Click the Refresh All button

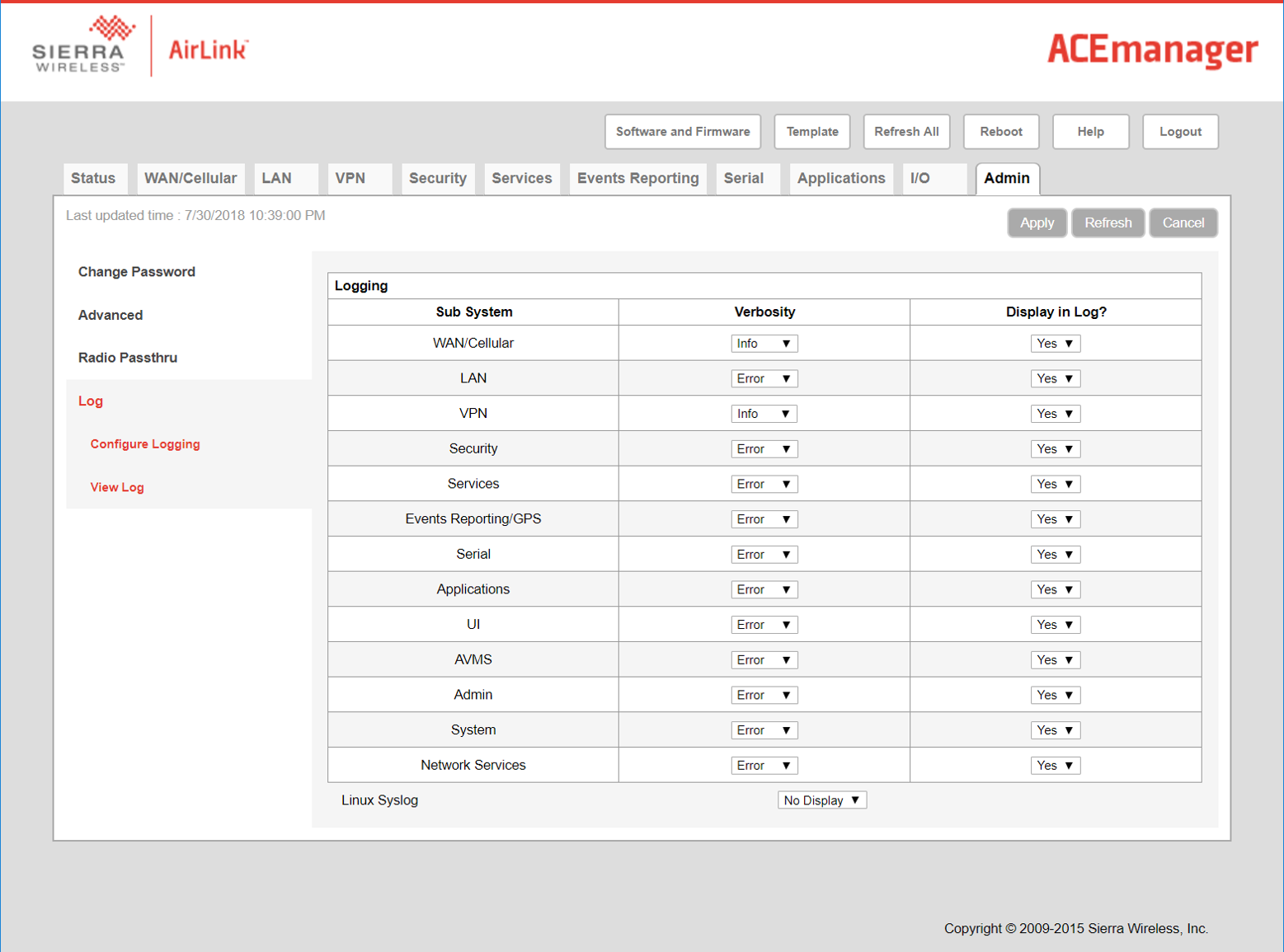coord(906,132)
